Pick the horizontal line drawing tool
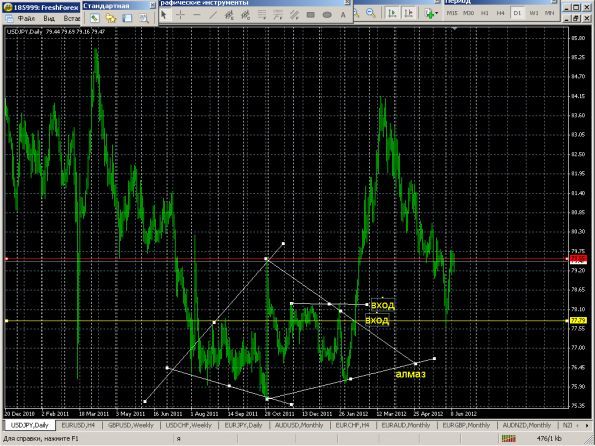Screen dimensions: 595x446 pos(197,15)
